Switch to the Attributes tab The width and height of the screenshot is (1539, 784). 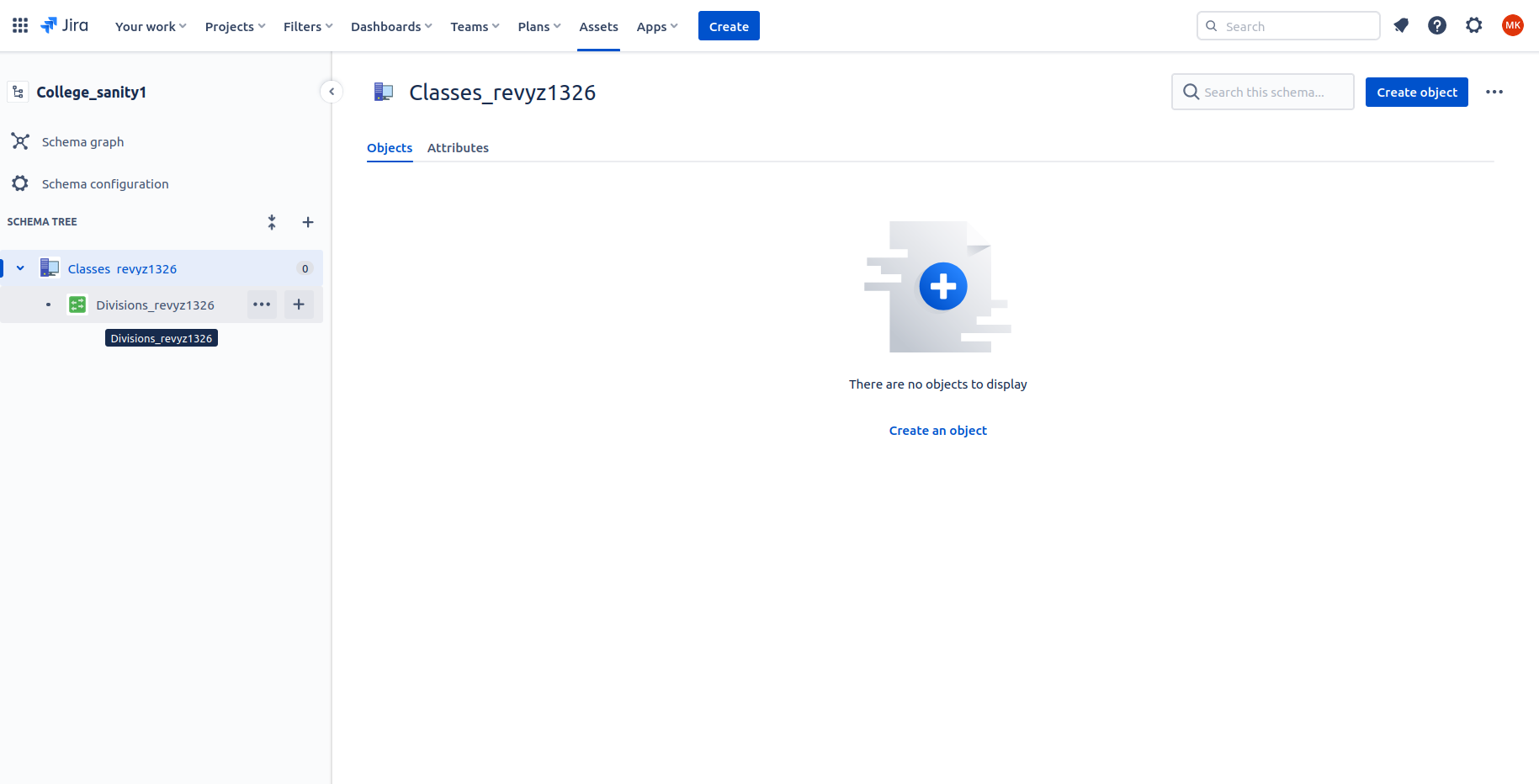point(458,148)
